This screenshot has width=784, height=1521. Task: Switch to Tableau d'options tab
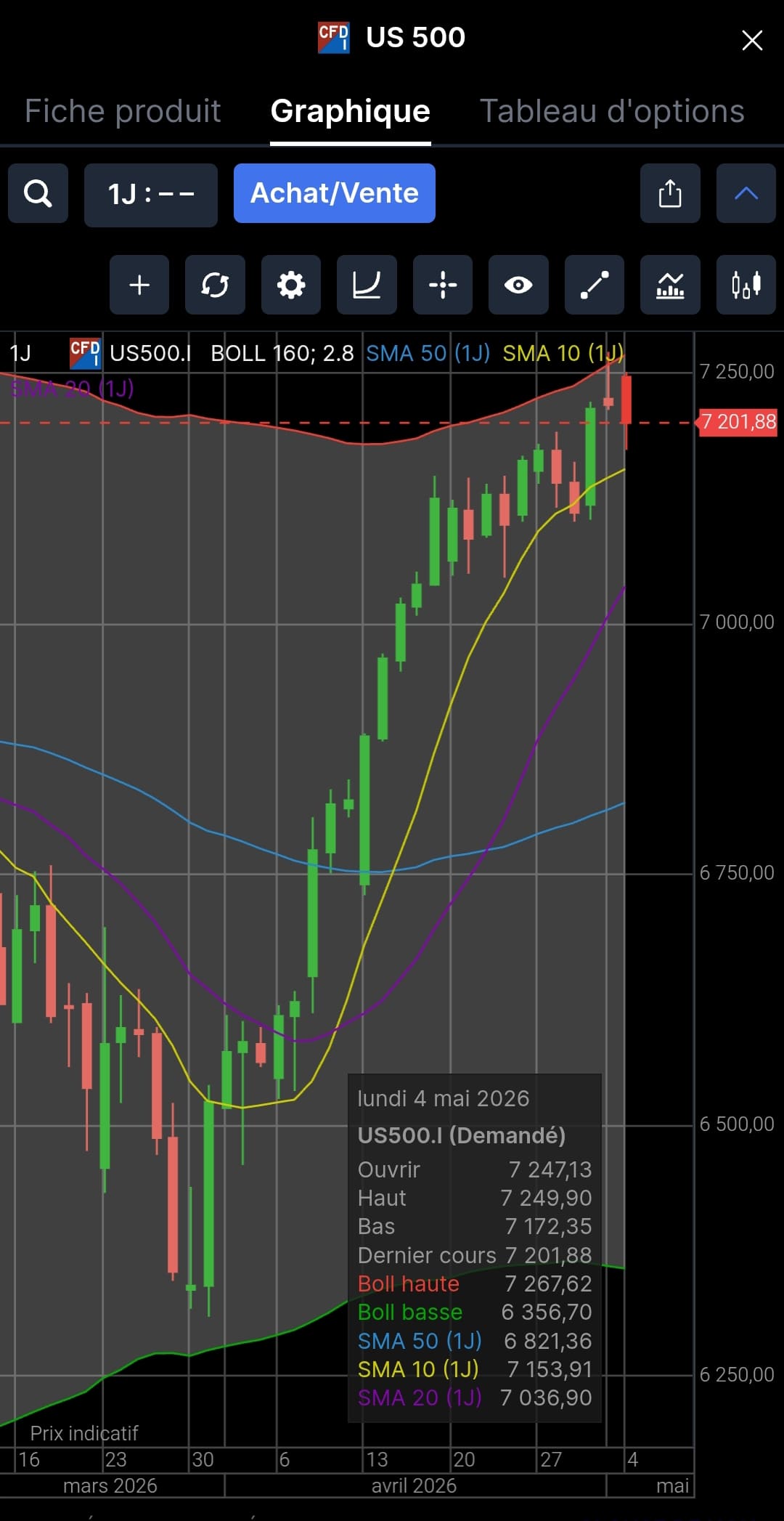pyautogui.click(x=613, y=111)
